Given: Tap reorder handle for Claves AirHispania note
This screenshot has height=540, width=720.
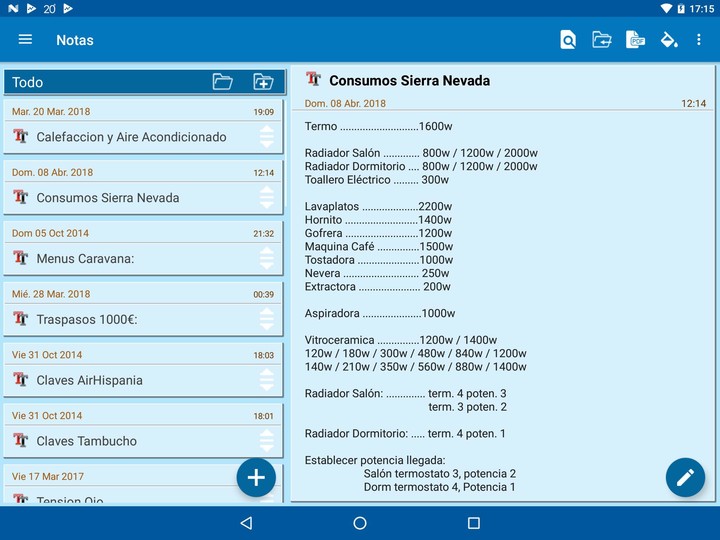Looking at the screenshot, I should click(267, 380).
